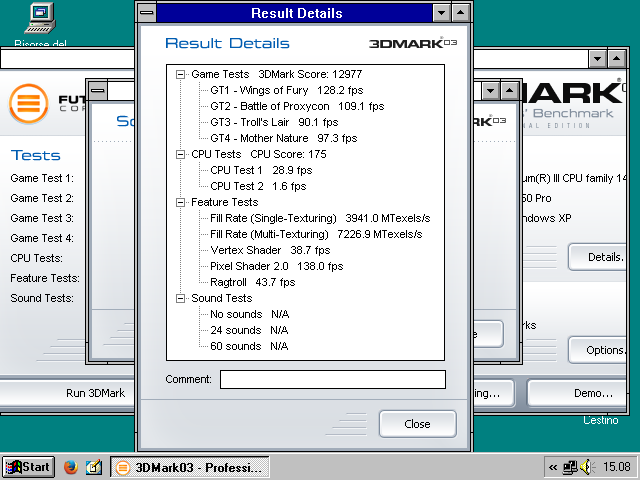Click Game Test 4 label in main window
Image resolution: width=640 pixels, height=480 pixels.
[42, 238]
